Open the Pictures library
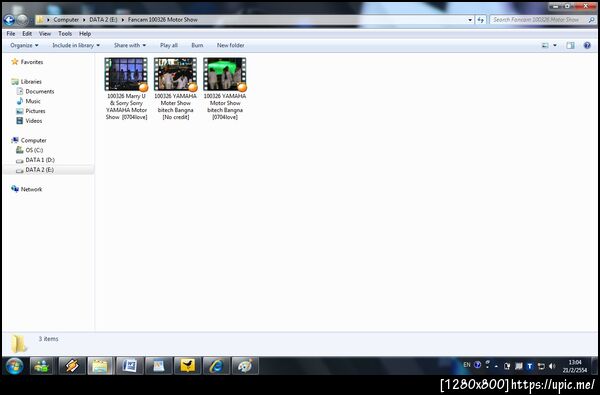 click(x=31, y=111)
